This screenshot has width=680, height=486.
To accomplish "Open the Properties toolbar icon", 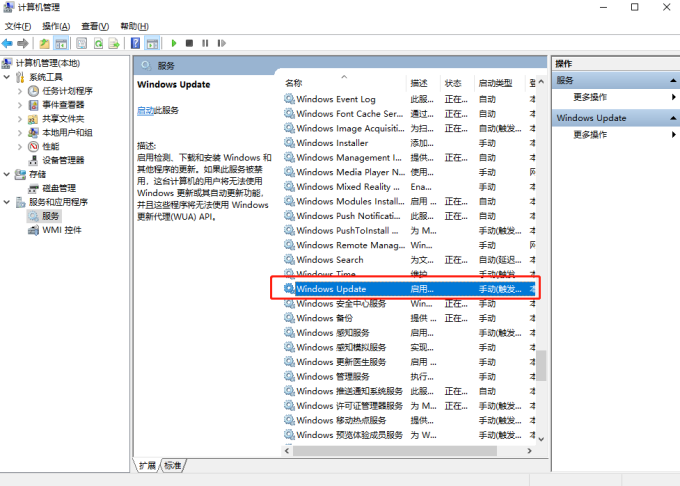I will pyautogui.click(x=82, y=43).
